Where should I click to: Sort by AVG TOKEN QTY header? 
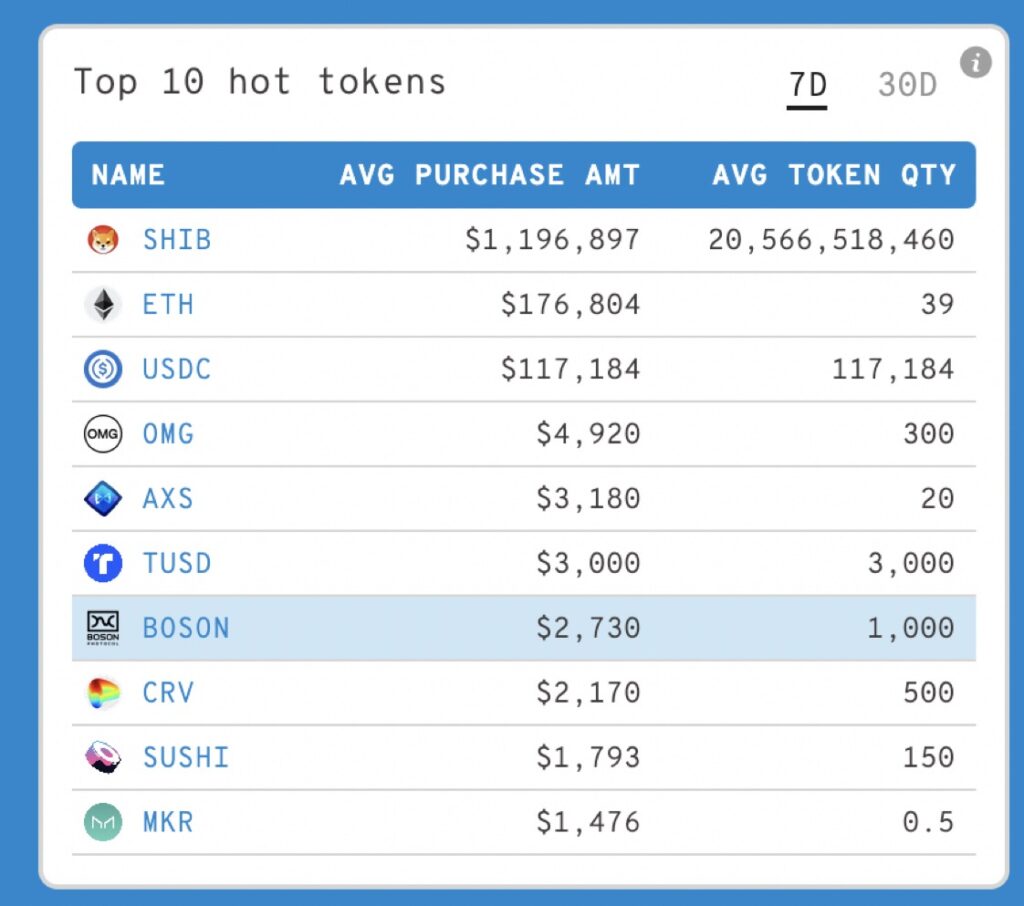click(834, 175)
